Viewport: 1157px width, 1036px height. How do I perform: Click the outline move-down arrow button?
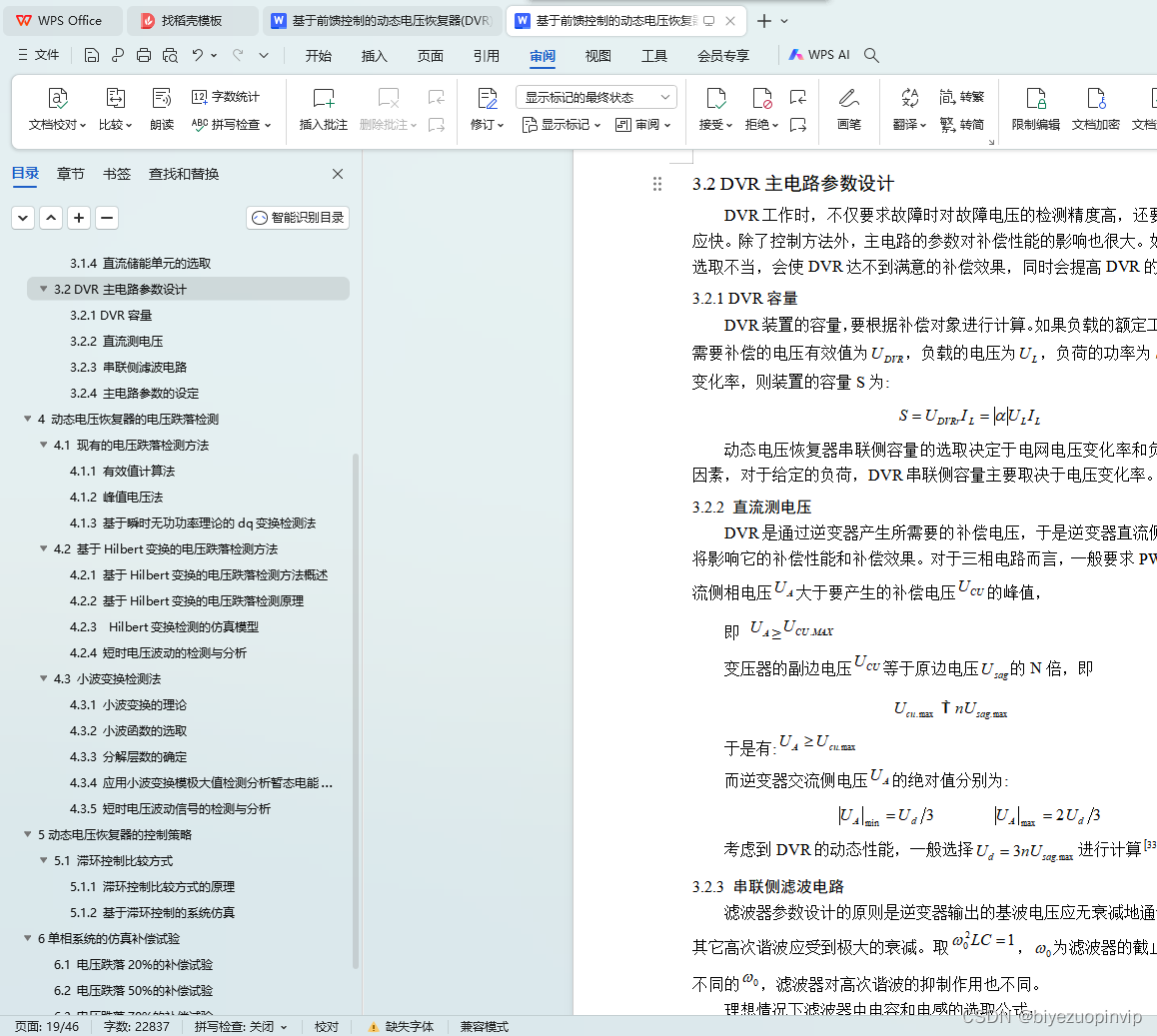click(23, 218)
